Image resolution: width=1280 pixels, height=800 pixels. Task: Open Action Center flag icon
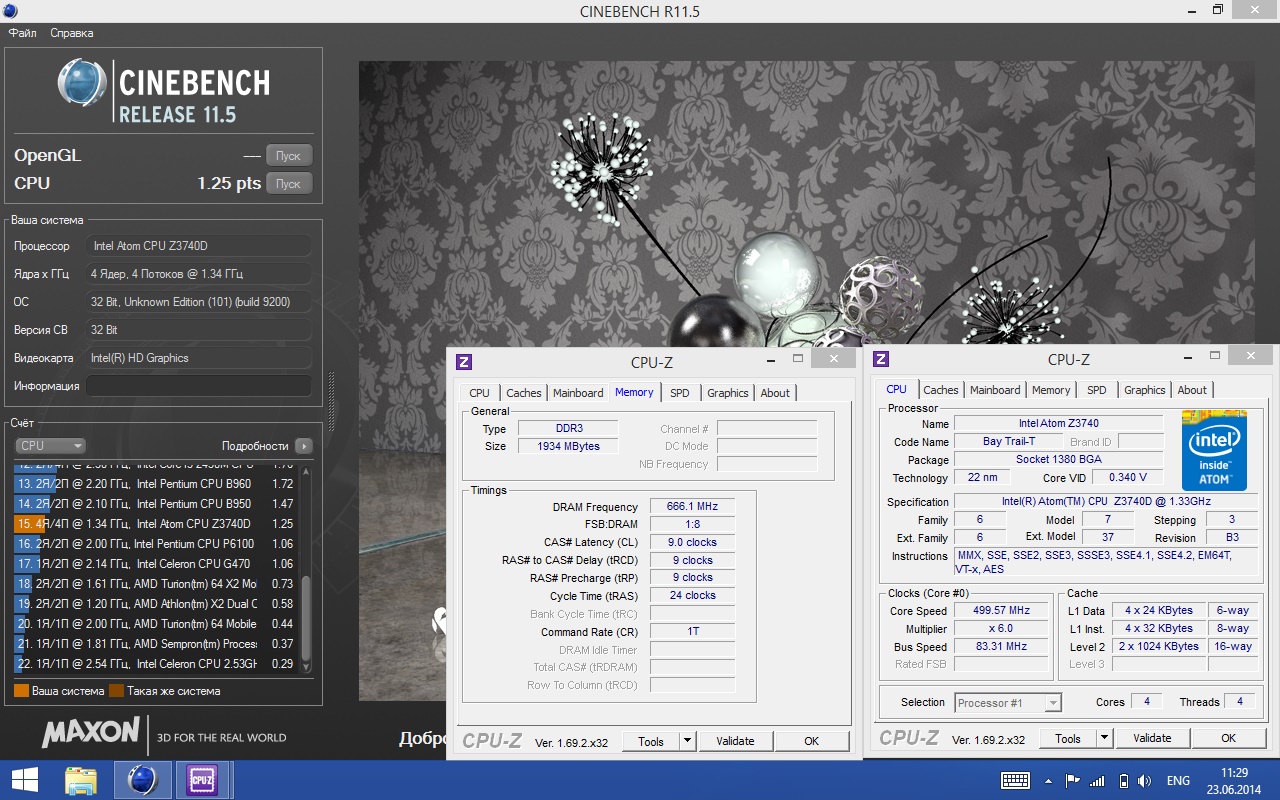(x=1072, y=781)
